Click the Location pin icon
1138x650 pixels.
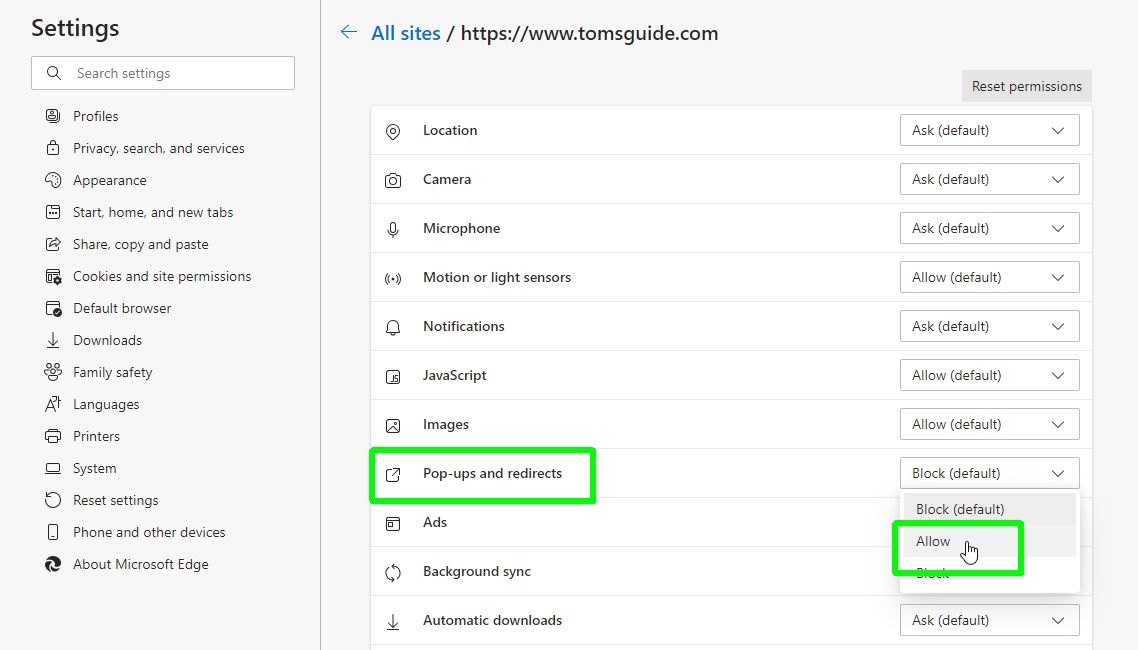tap(393, 130)
